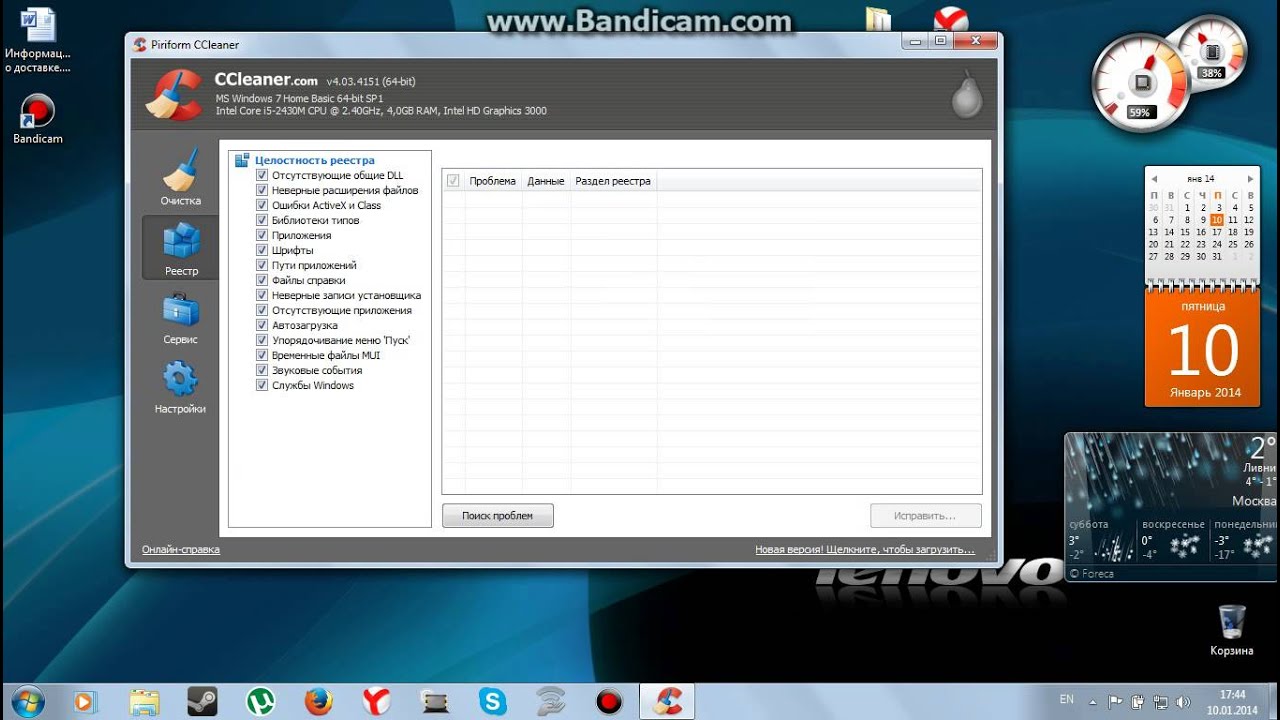The image size is (1280, 720).
Task: Click the EN language indicator
Action: coord(1067,700)
